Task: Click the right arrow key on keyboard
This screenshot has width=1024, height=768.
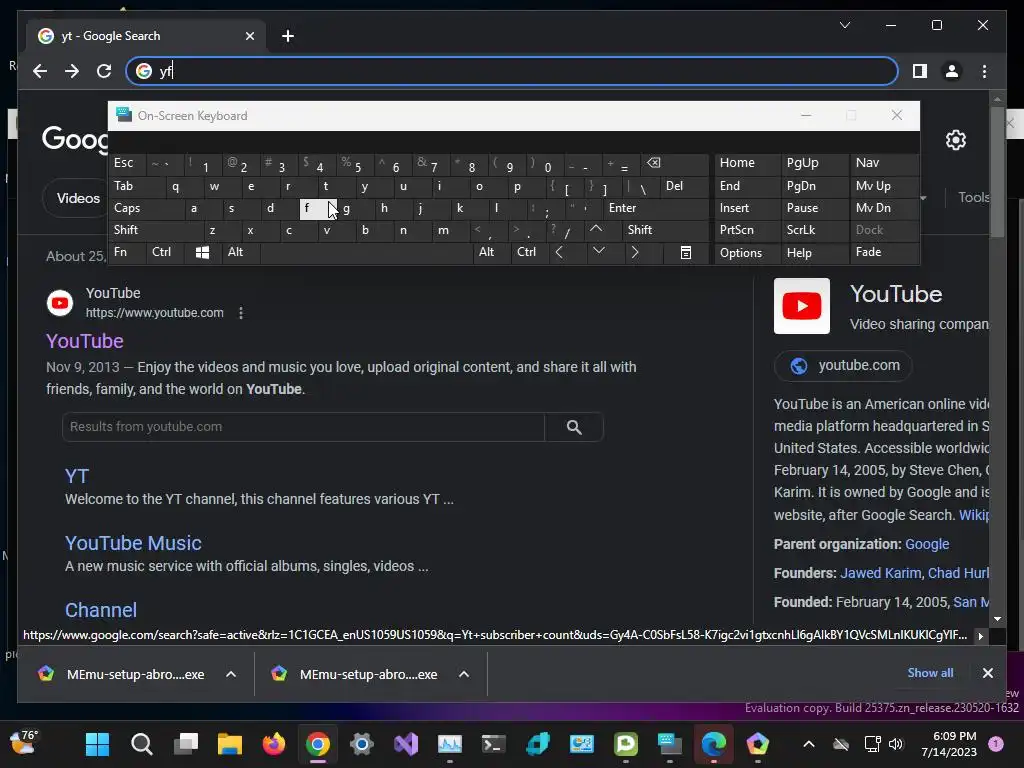Action: (635, 253)
